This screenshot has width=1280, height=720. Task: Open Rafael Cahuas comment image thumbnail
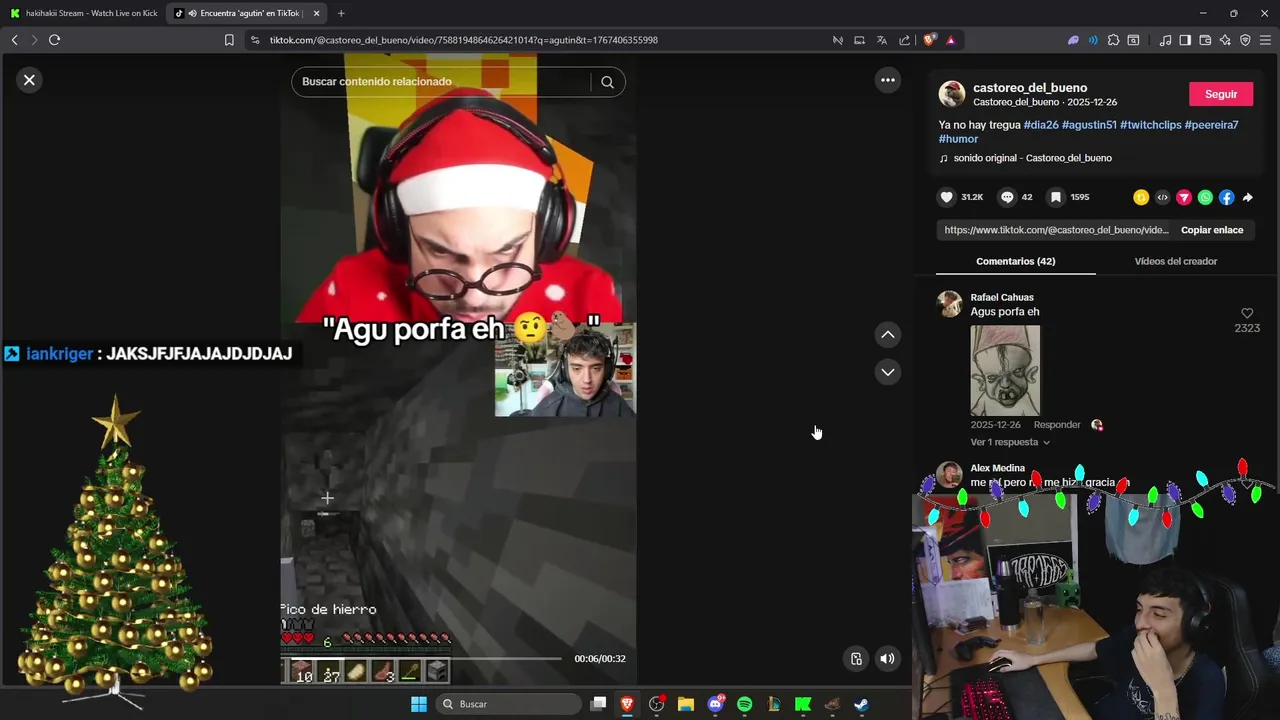click(x=1005, y=370)
